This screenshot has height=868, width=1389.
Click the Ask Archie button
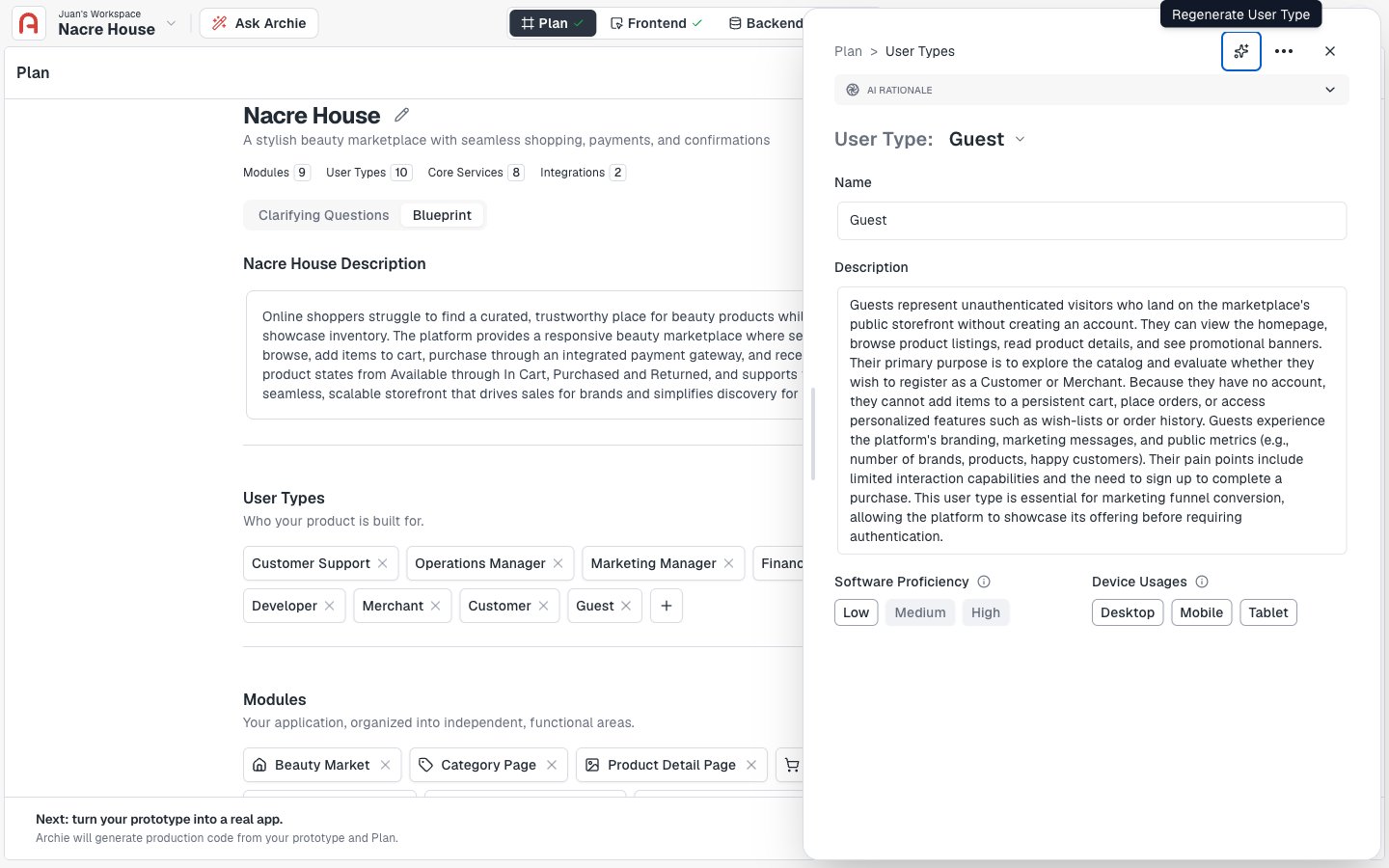pos(259,23)
